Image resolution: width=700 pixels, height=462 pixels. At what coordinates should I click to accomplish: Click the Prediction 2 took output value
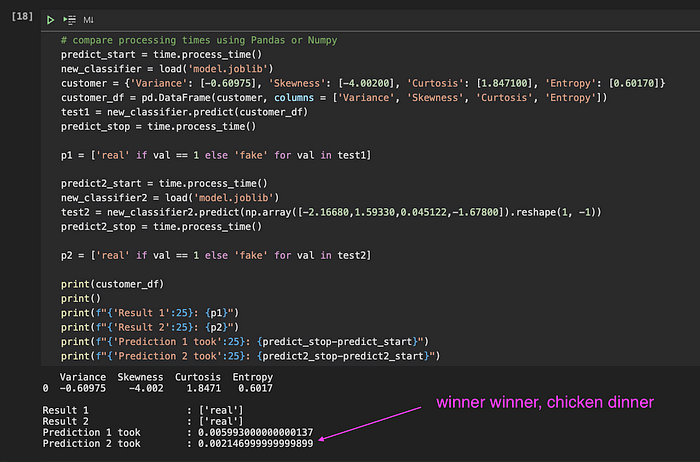[x=255, y=444]
